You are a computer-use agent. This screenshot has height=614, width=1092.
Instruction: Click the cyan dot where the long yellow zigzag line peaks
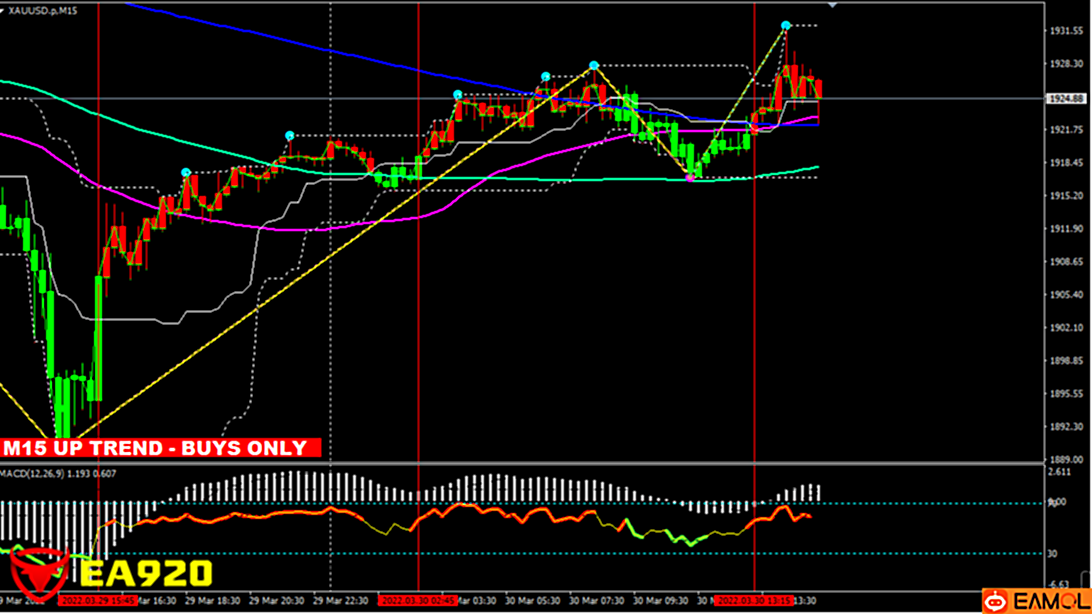tap(594, 66)
